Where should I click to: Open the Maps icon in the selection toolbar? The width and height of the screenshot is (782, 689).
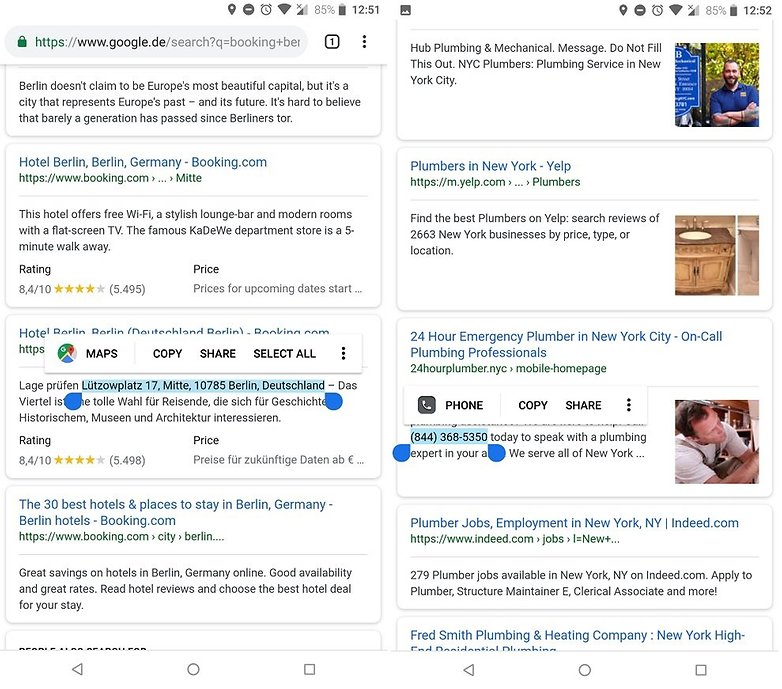tap(67, 353)
